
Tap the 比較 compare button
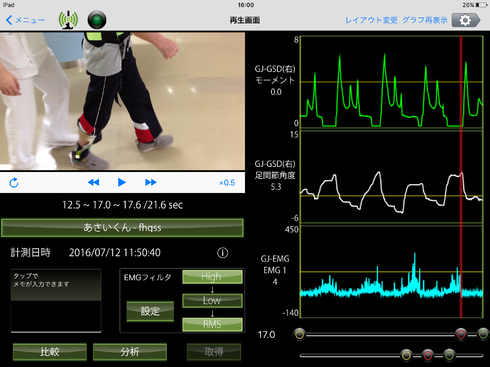tap(50, 352)
